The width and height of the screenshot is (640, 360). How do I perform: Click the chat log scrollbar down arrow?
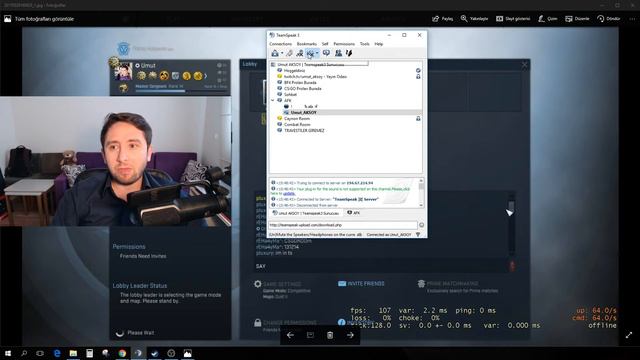click(421, 205)
